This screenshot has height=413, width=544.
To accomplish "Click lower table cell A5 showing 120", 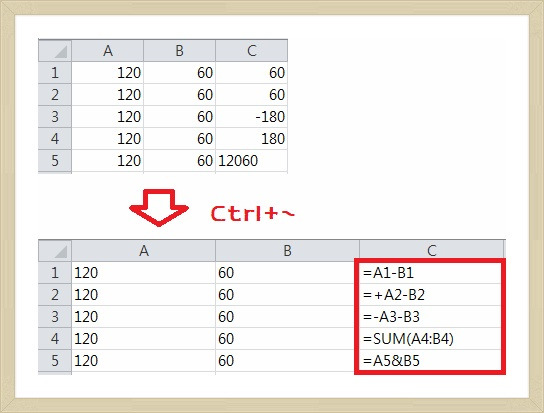I will tap(144, 360).
